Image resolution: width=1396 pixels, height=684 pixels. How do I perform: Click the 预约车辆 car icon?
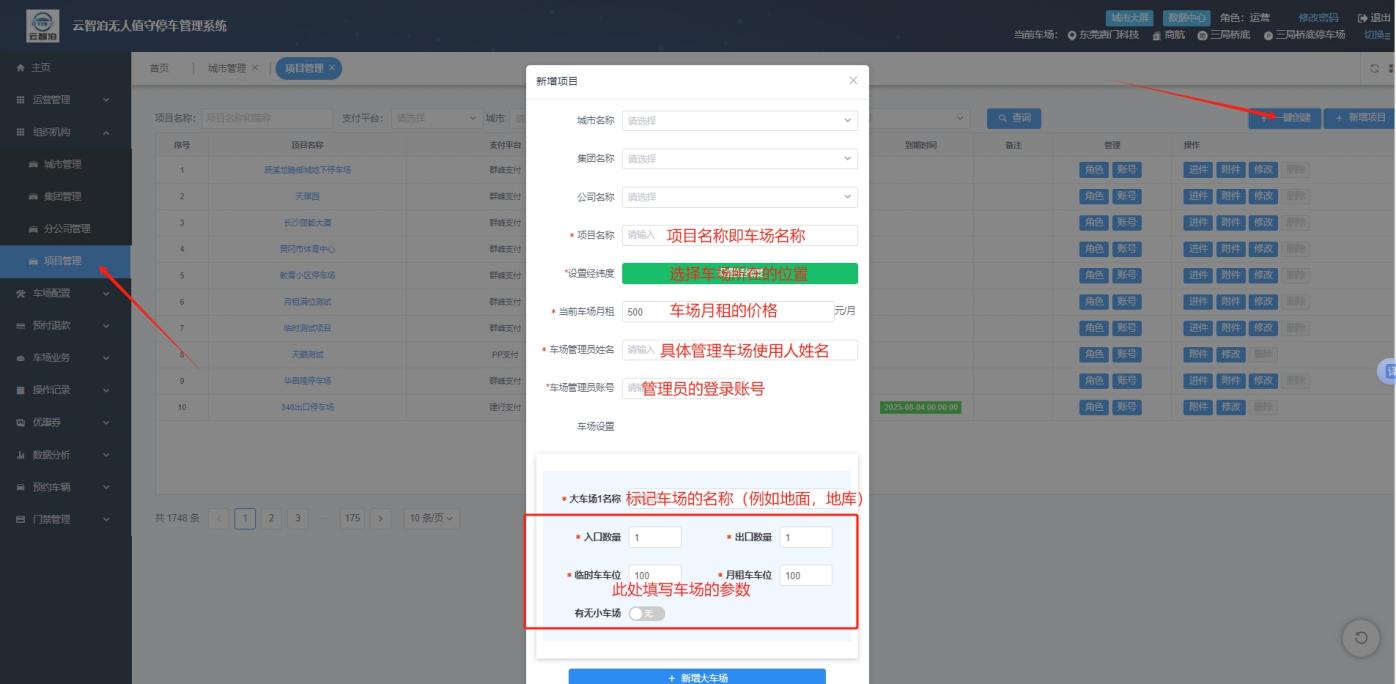[x=21, y=488]
